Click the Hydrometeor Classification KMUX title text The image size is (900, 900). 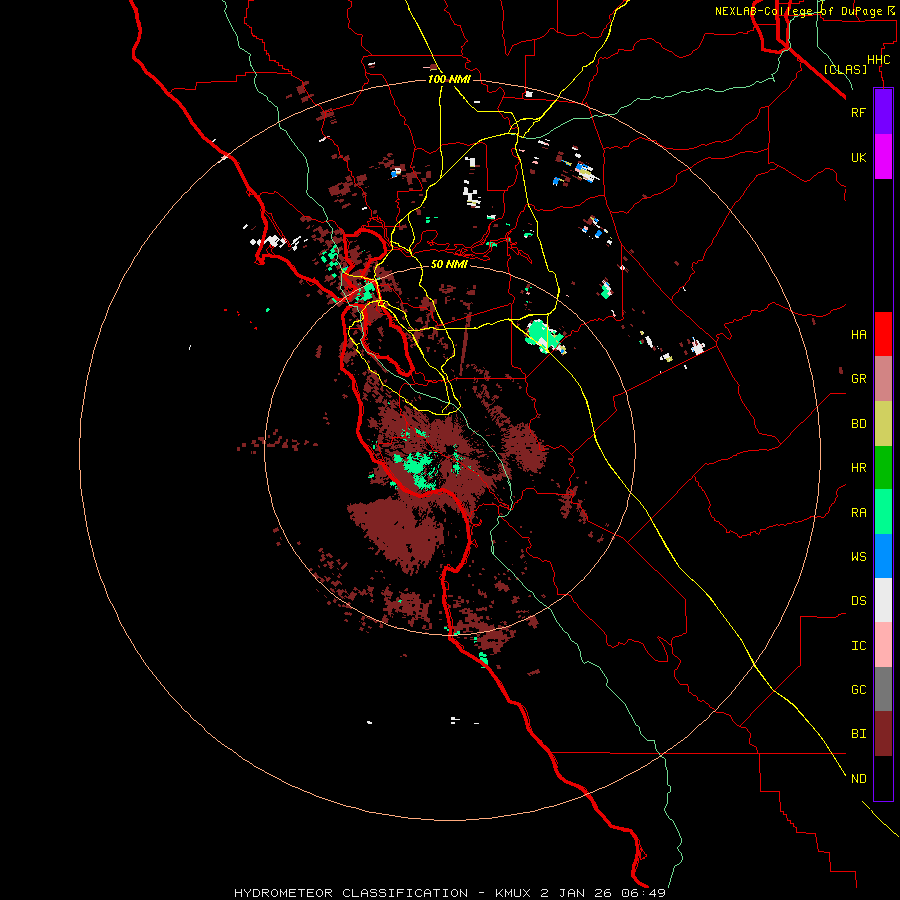[x=450, y=893]
